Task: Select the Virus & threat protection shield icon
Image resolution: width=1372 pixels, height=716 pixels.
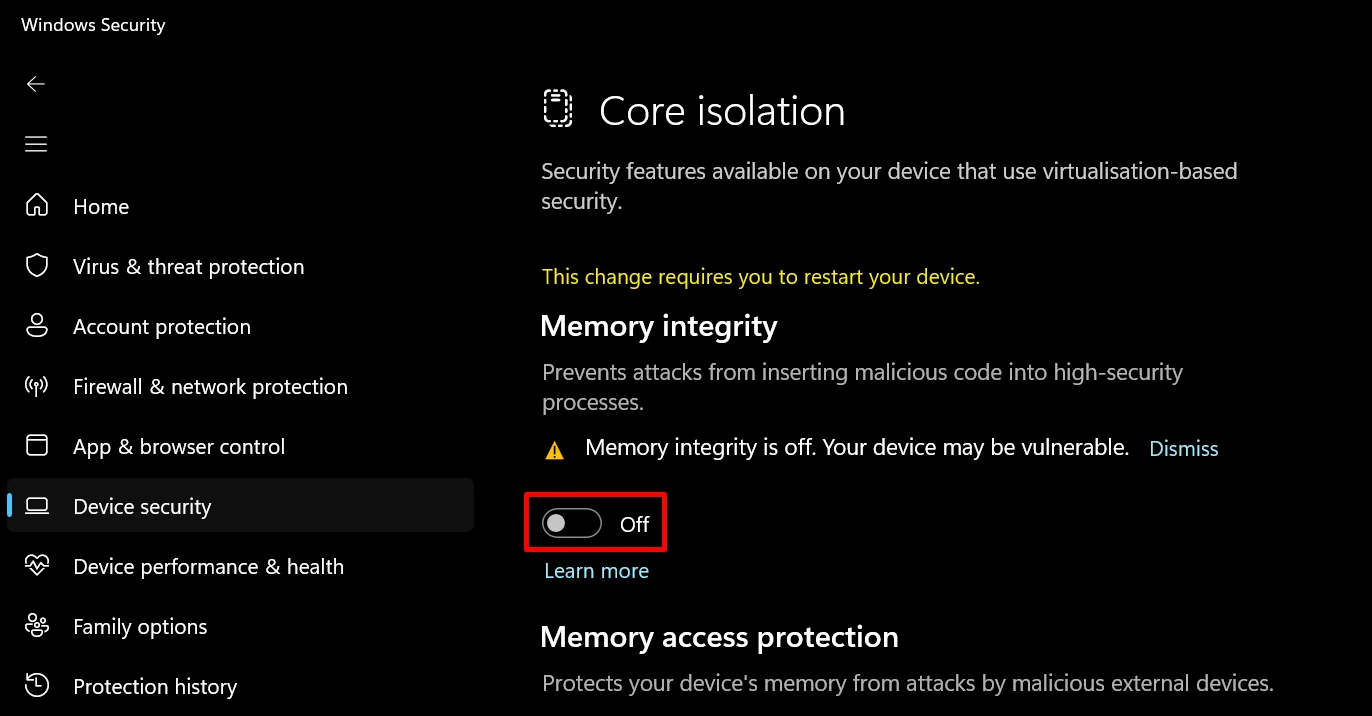Action: (37, 266)
